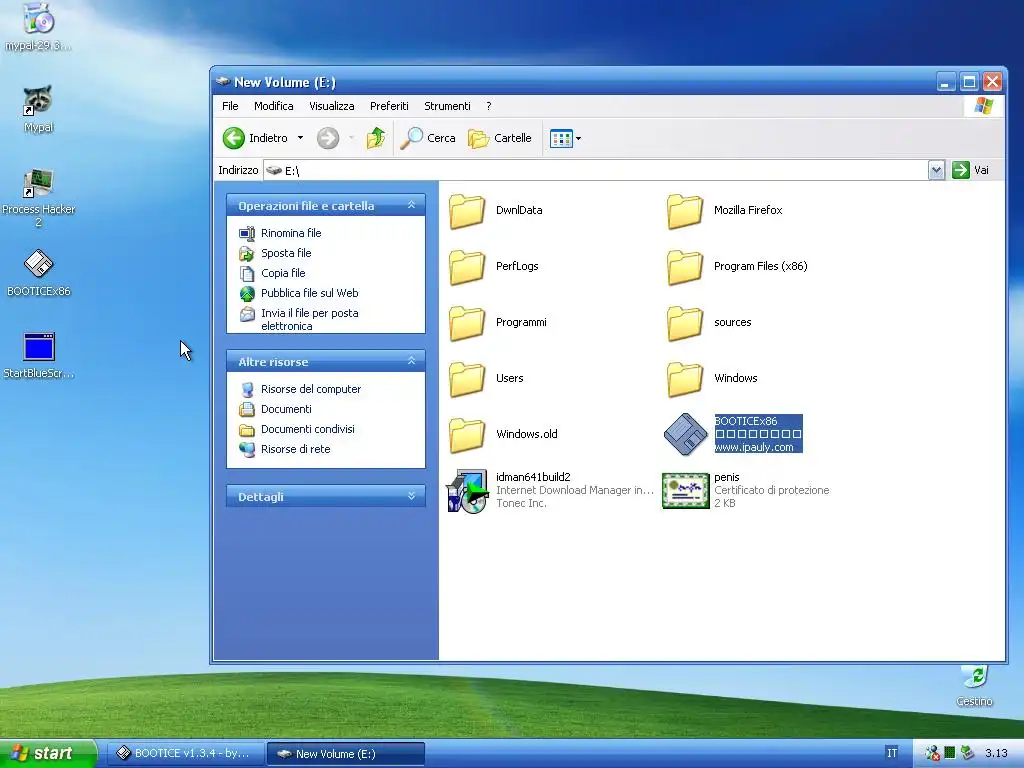
Task: Click Sposta file link
Action: pos(286,253)
